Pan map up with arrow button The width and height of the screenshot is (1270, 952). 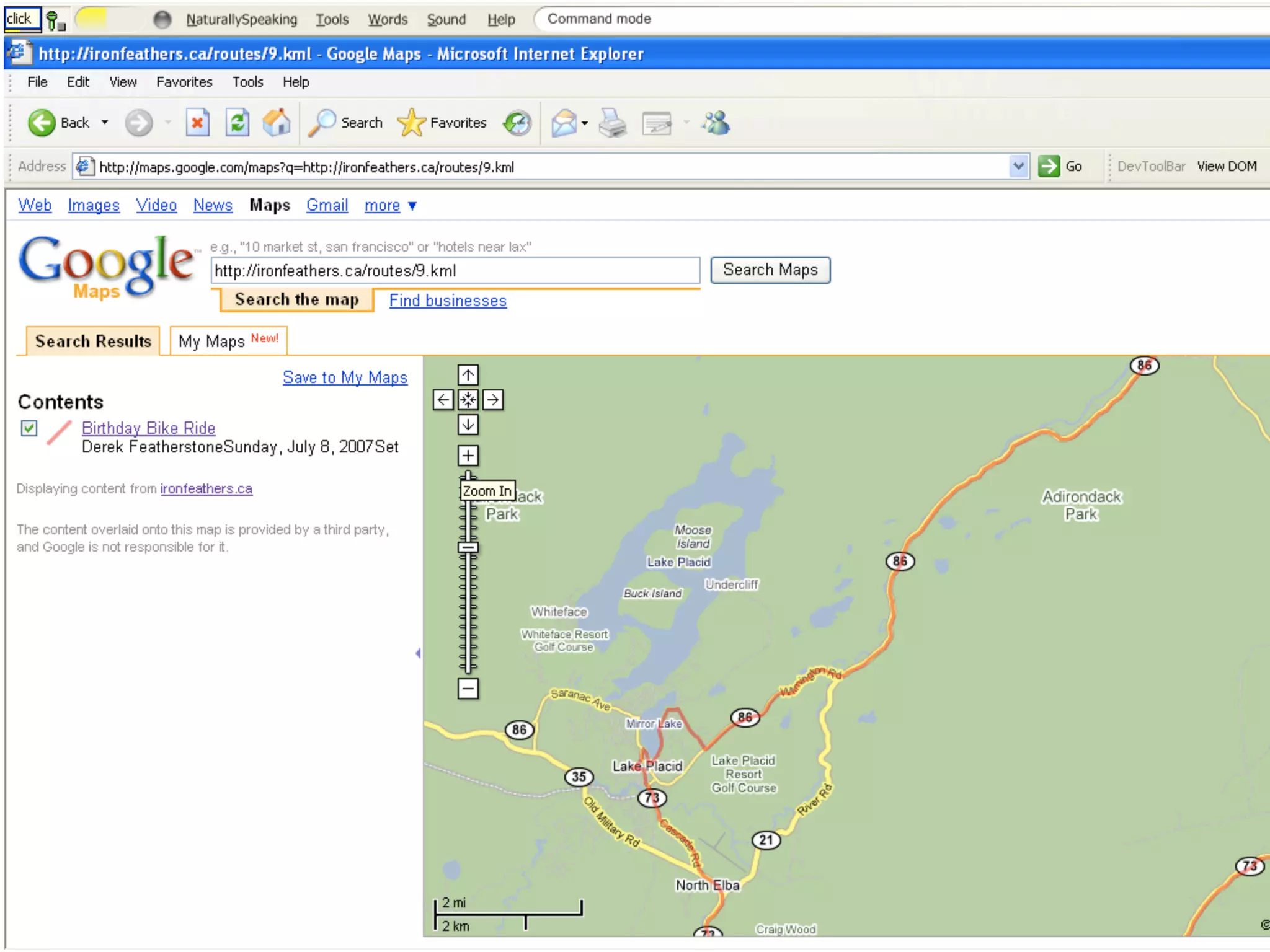tap(468, 375)
